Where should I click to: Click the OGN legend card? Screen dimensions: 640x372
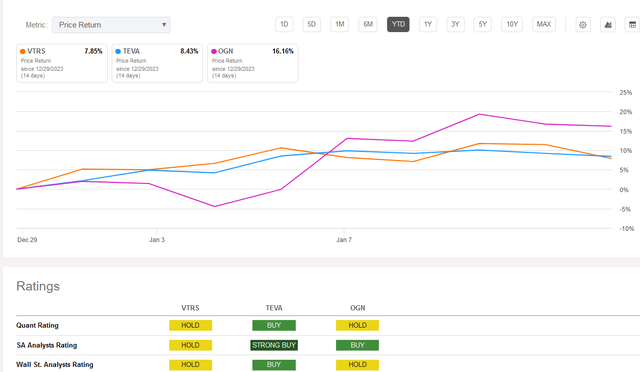coord(253,63)
